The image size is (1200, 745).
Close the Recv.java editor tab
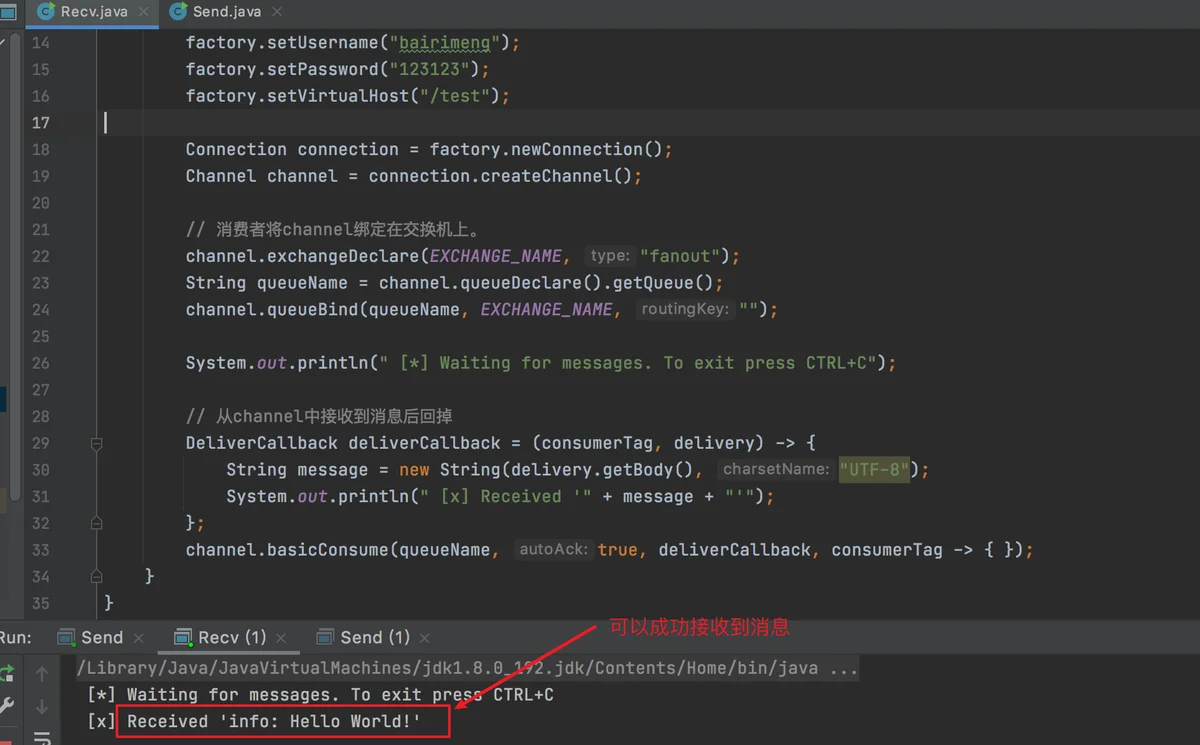coord(141,12)
